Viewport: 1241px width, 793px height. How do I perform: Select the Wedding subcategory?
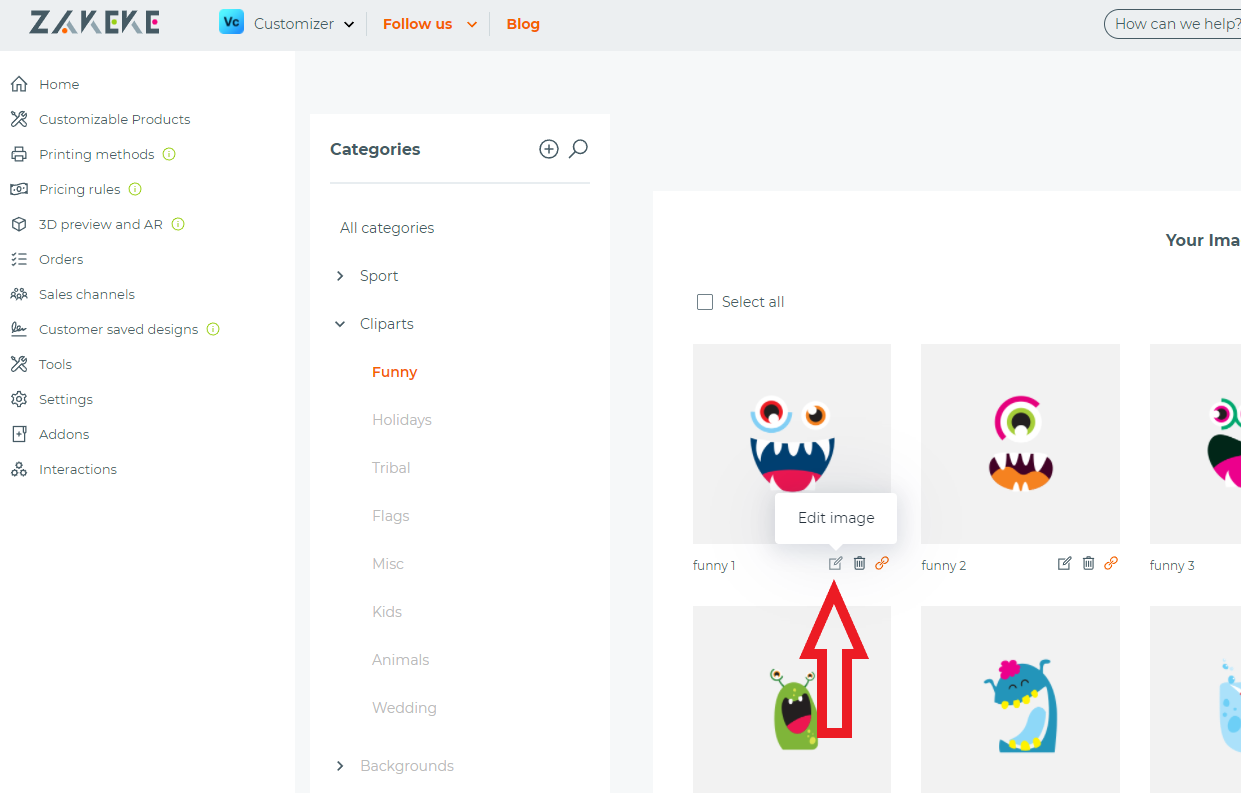(x=404, y=708)
